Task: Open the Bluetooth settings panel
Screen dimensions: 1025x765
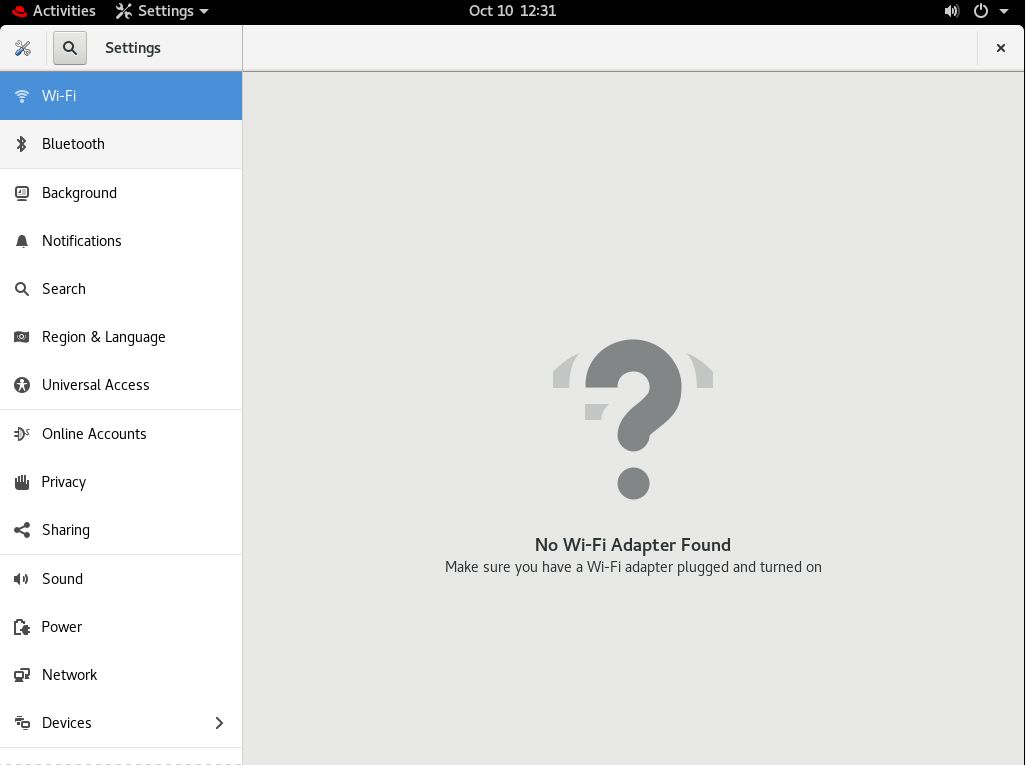Action: click(x=73, y=144)
